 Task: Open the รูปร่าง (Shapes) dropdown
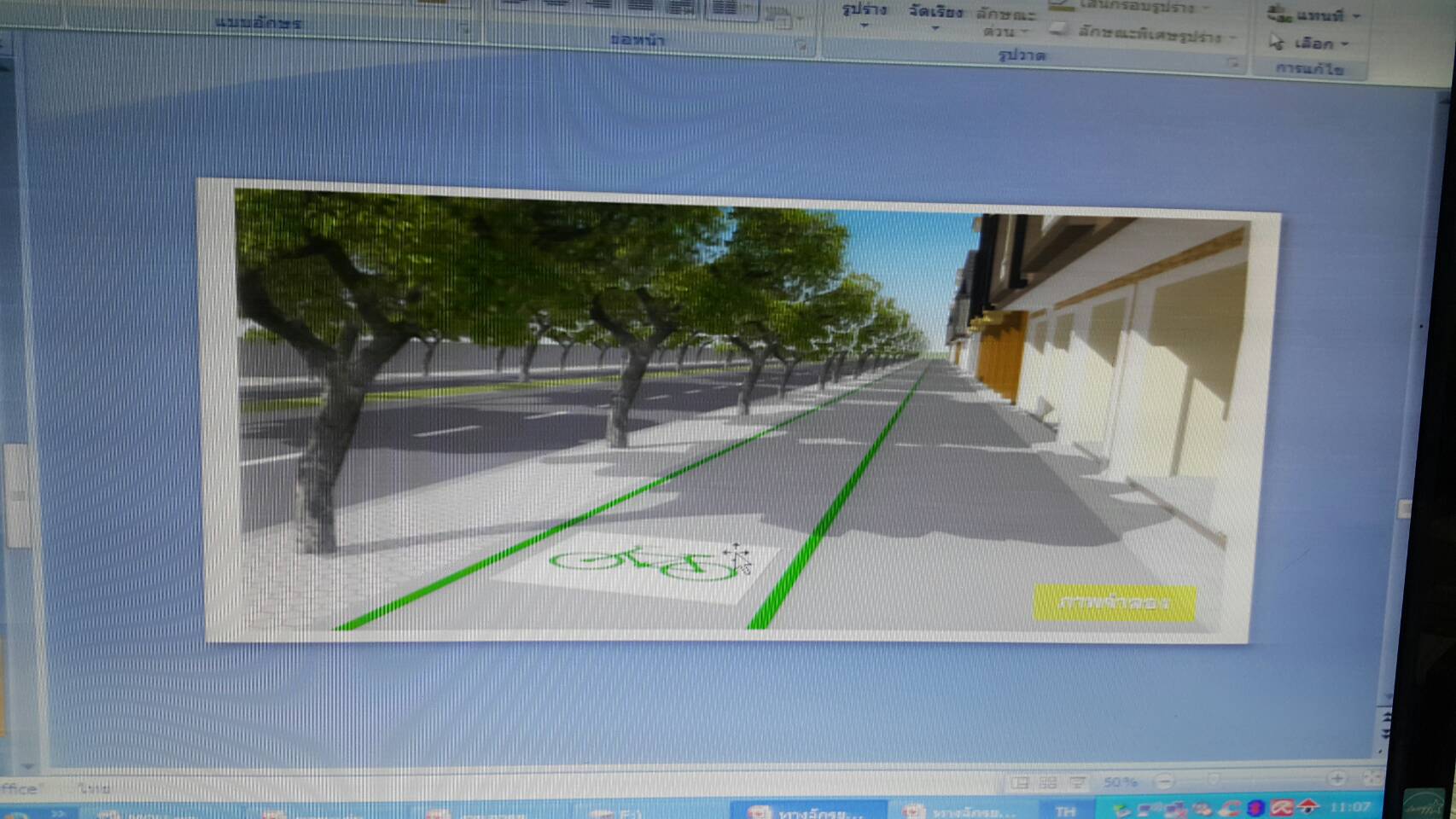tap(864, 15)
